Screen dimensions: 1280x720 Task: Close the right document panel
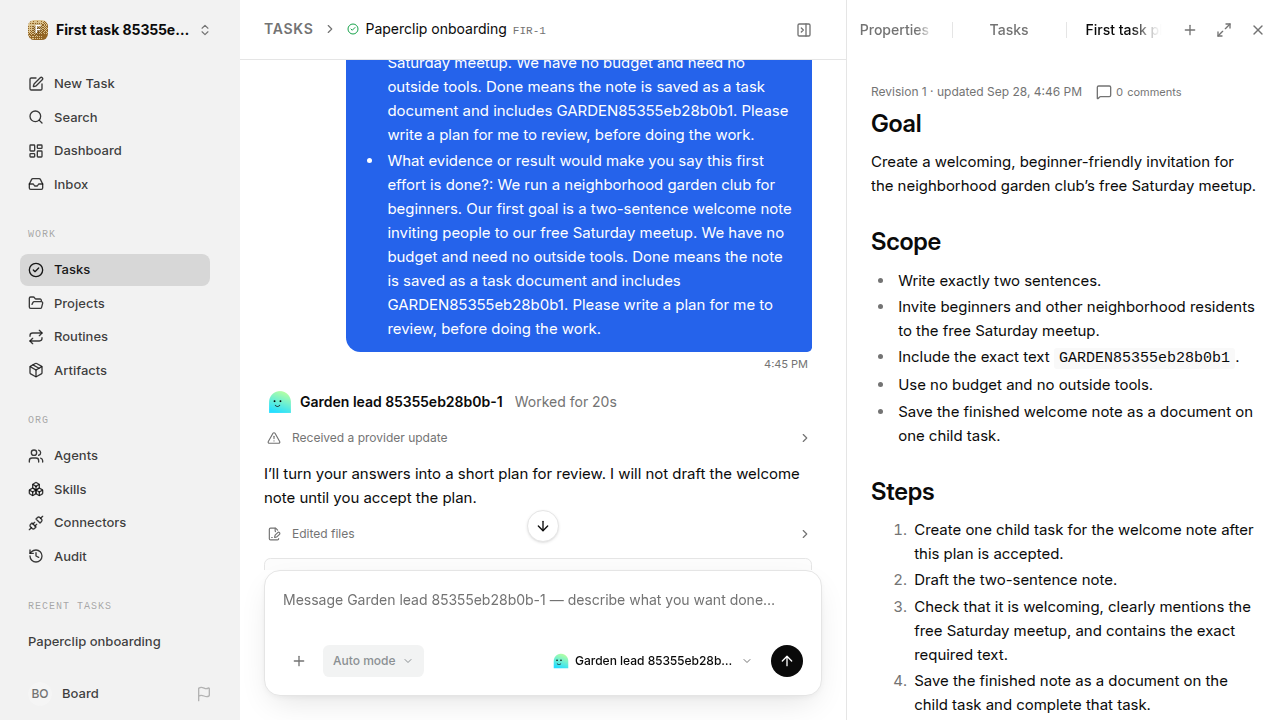click(1258, 30)
